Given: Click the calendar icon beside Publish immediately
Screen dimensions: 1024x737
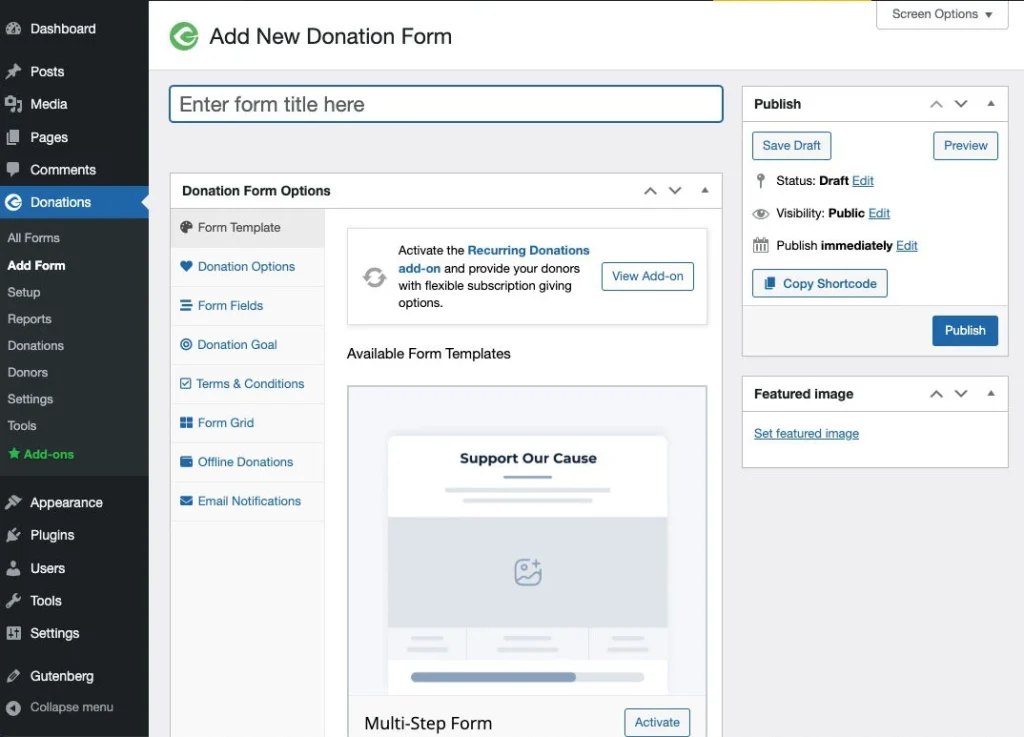Looking at the screenshot, I should click(761, 245).
